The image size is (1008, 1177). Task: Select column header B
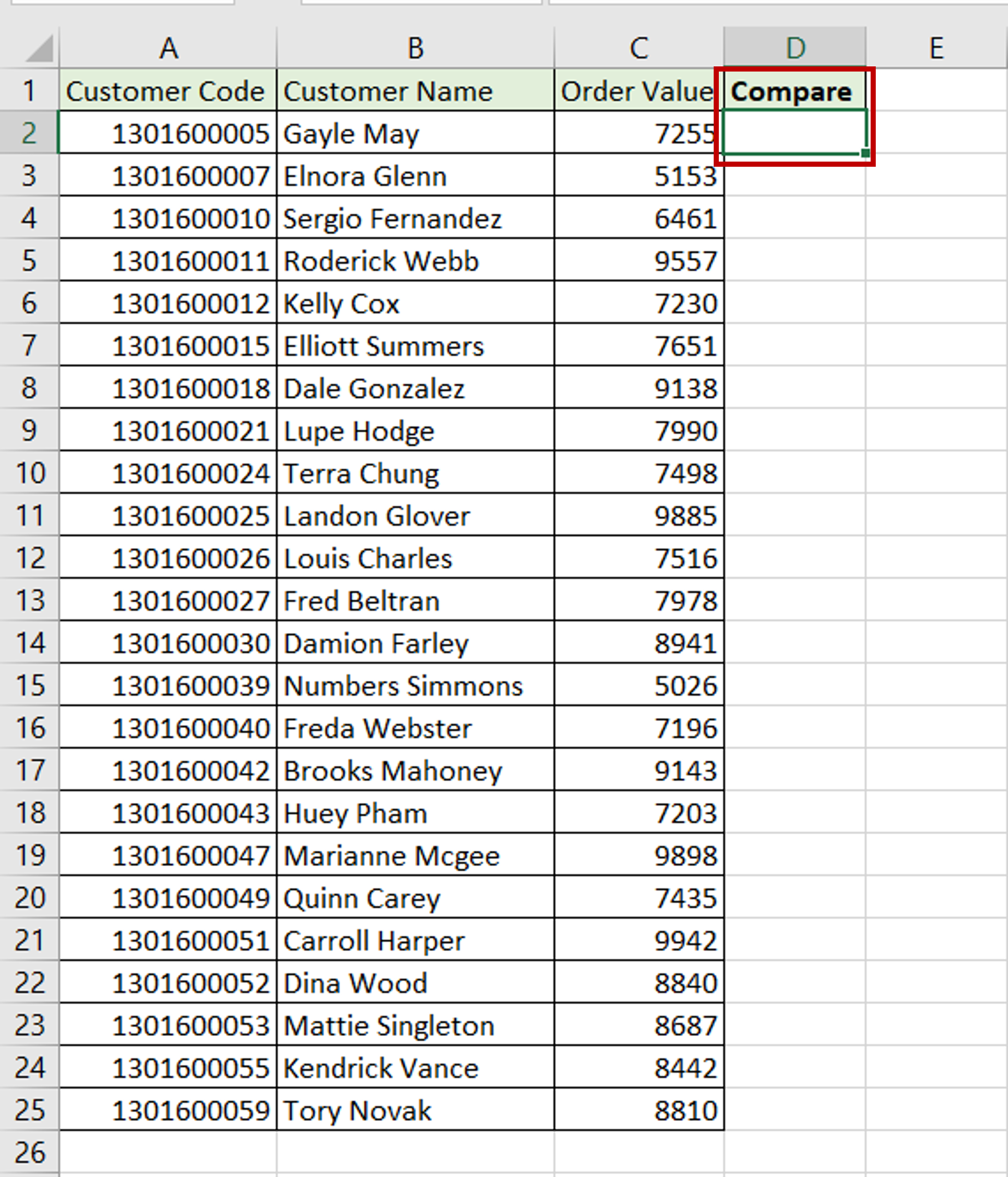click(x=415, y=47)
